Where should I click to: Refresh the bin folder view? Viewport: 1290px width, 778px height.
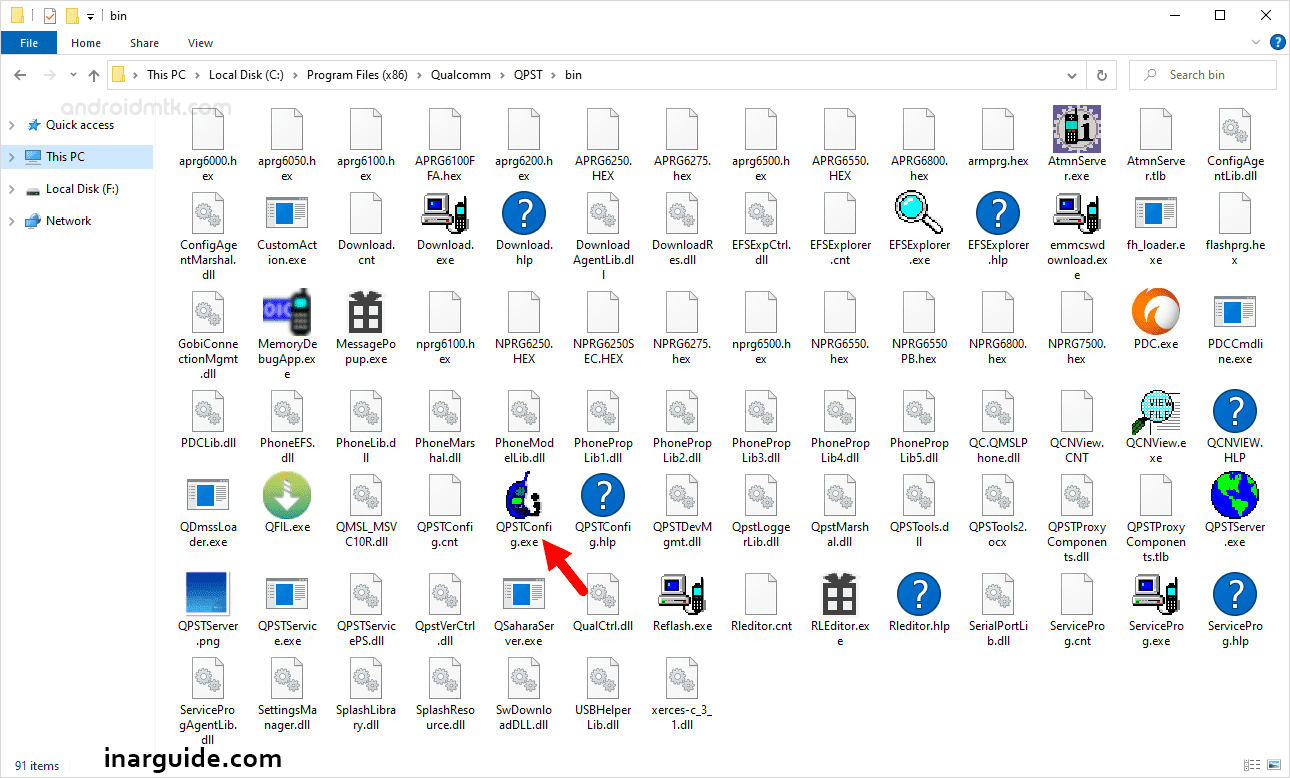pos(1102,75)
